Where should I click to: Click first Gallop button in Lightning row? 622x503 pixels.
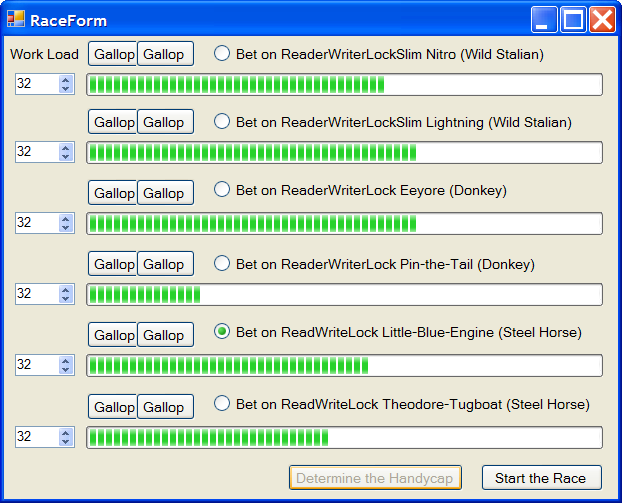pyautogui.click(x=113, y=122)
